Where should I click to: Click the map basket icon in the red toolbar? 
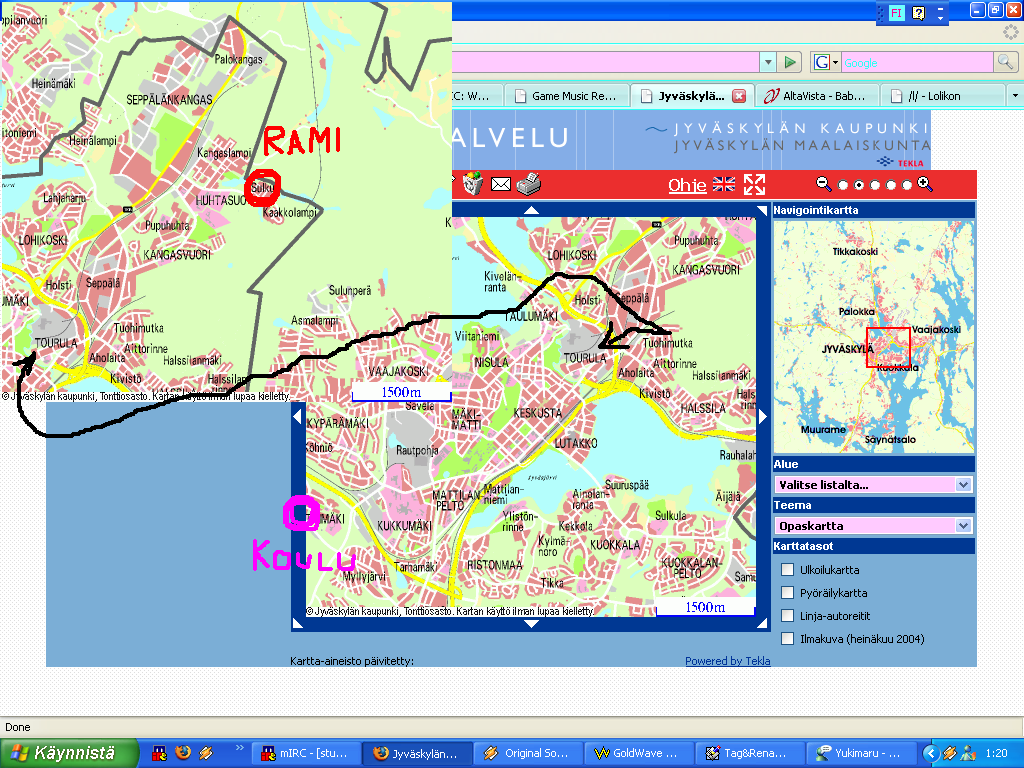[x=473, y=184]
